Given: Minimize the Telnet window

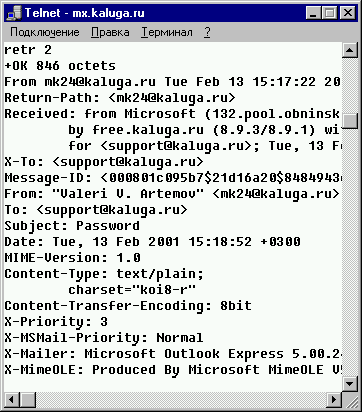Looking at the screenshot, I should (x=313, y=13).
